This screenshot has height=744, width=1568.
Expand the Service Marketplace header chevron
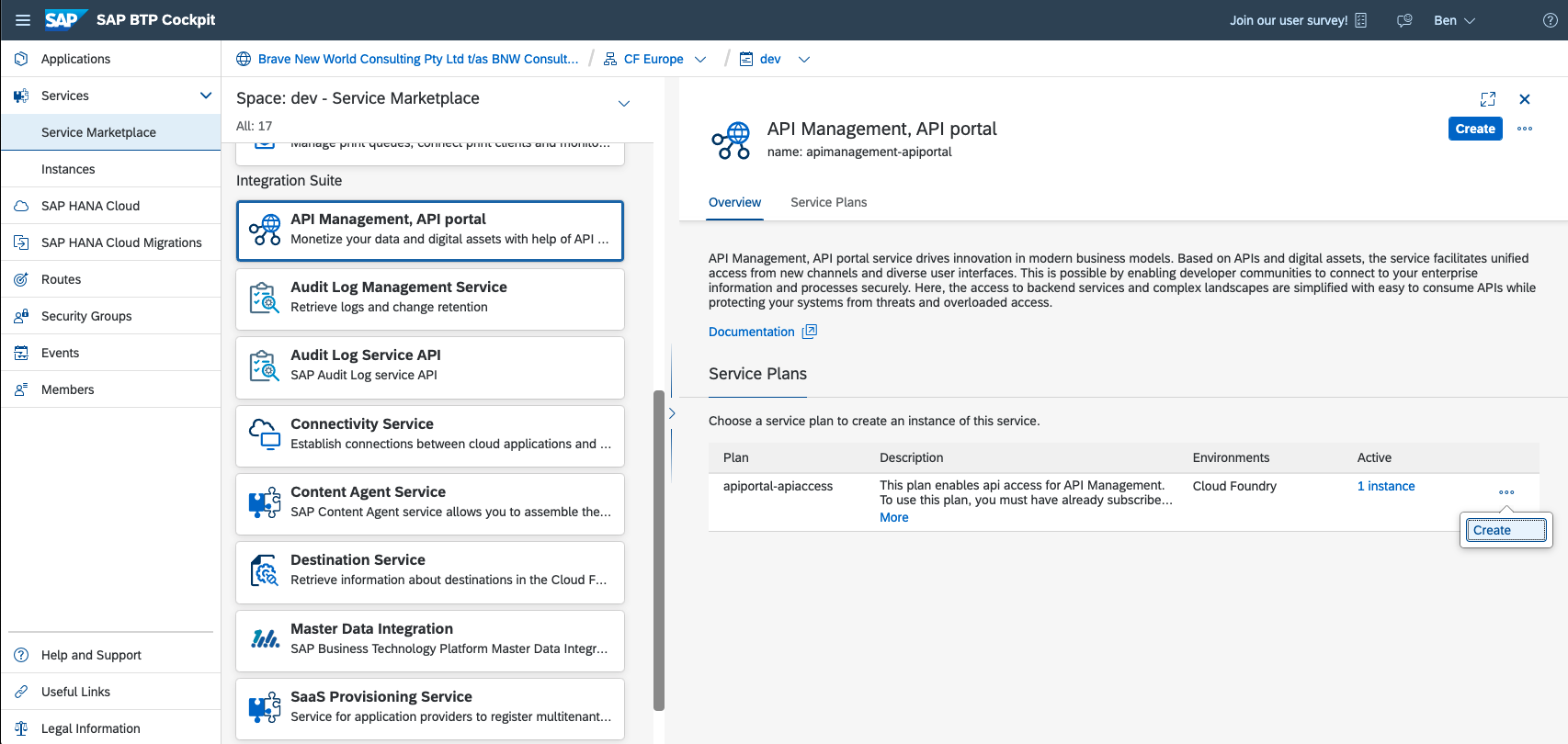pyautogui.click(x=624, y=103)
